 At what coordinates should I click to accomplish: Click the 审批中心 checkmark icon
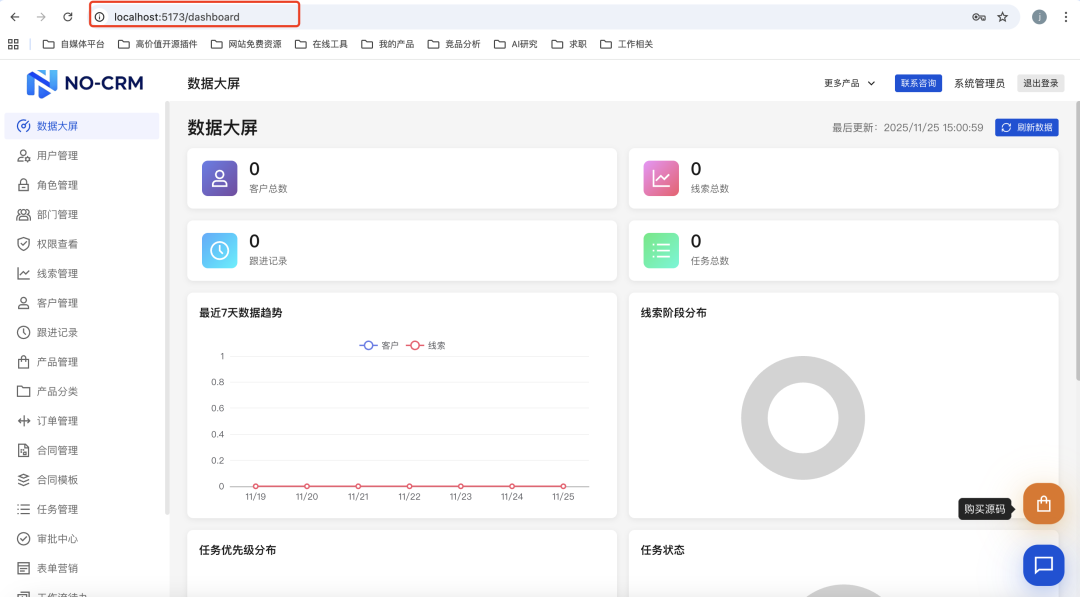tap(23, 538)
